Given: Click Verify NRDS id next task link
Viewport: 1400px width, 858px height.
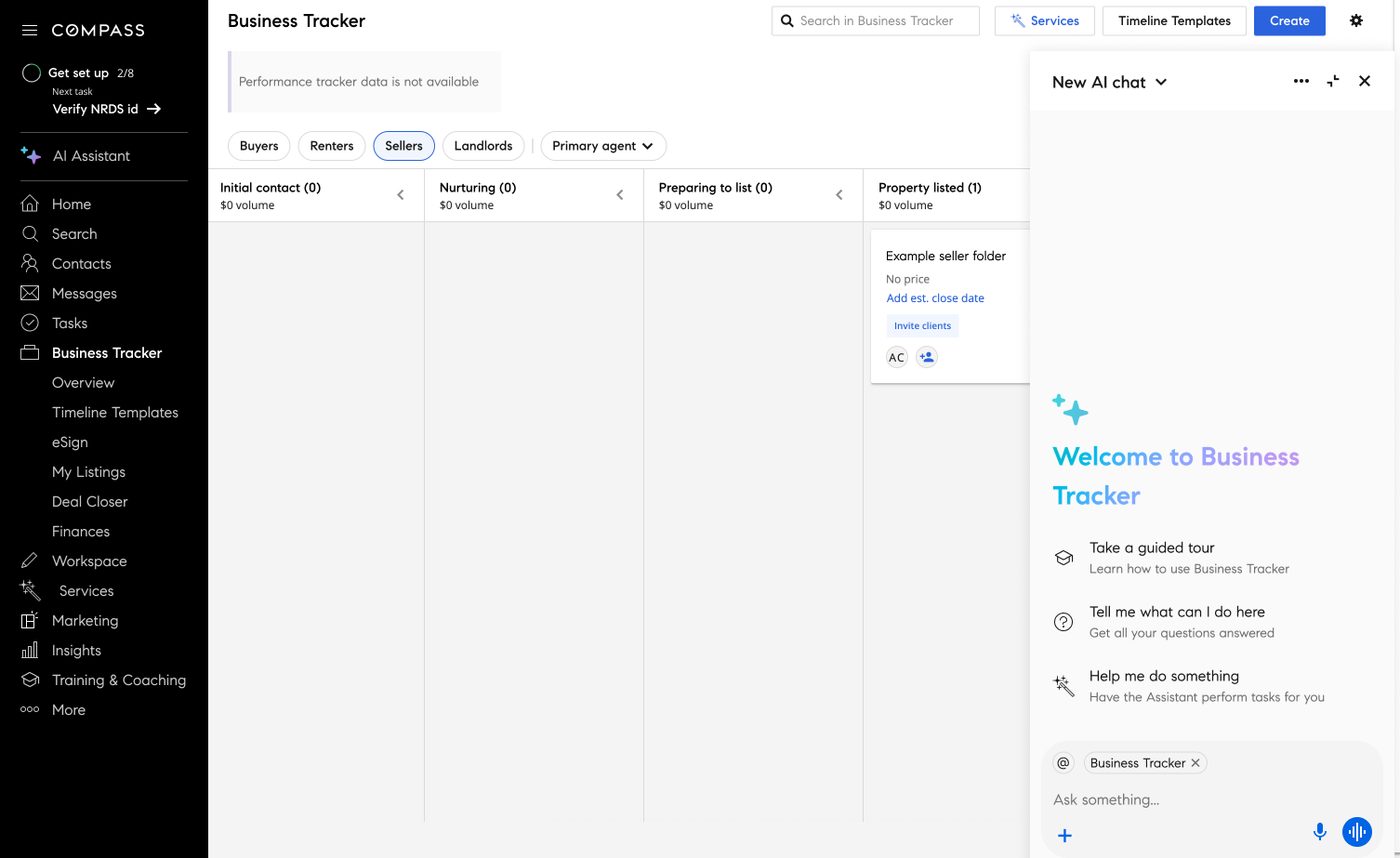Looking at the screenshot, I should 106,109.
